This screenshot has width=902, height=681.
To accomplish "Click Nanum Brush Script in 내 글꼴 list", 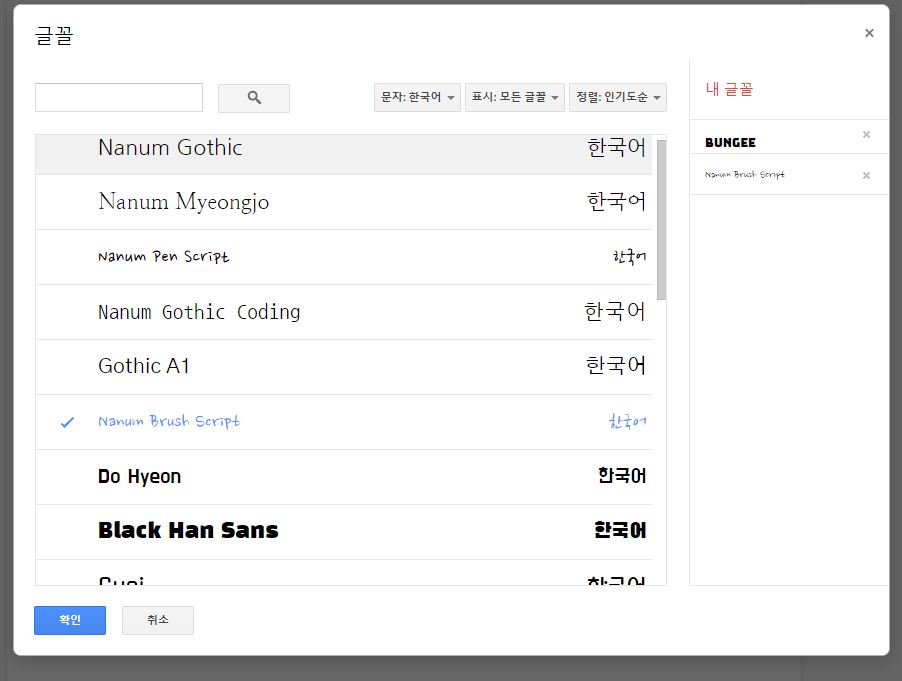I will click(x=744, y=175).
